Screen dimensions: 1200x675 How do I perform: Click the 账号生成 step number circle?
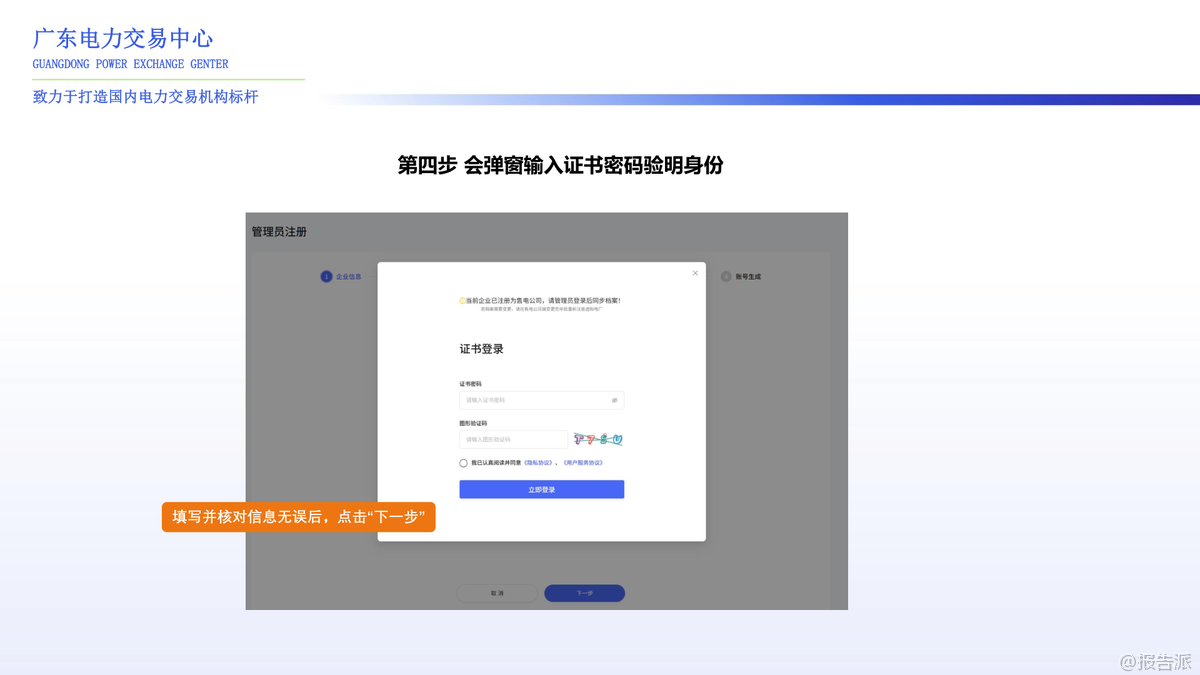tap(726, 276)
